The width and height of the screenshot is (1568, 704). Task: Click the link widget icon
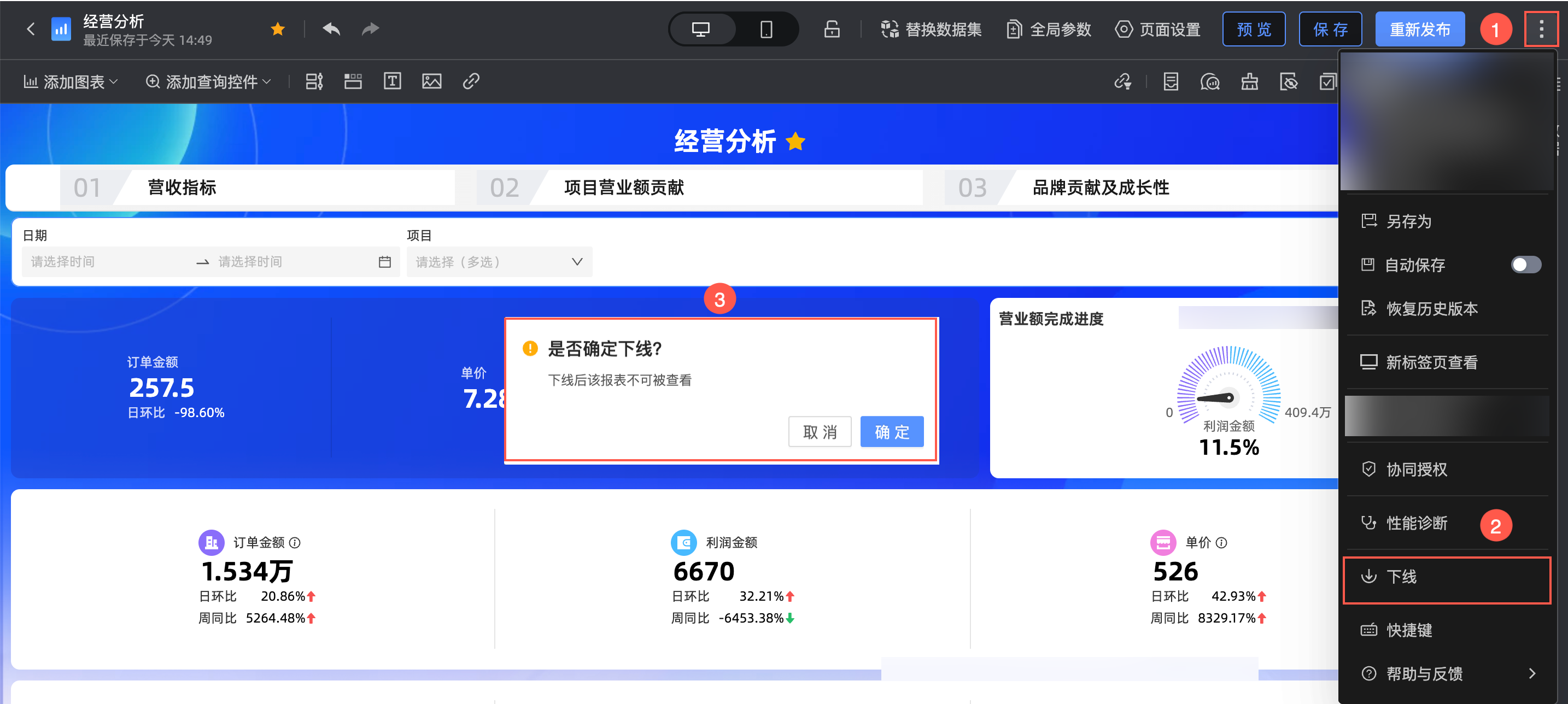click(471, 81)
